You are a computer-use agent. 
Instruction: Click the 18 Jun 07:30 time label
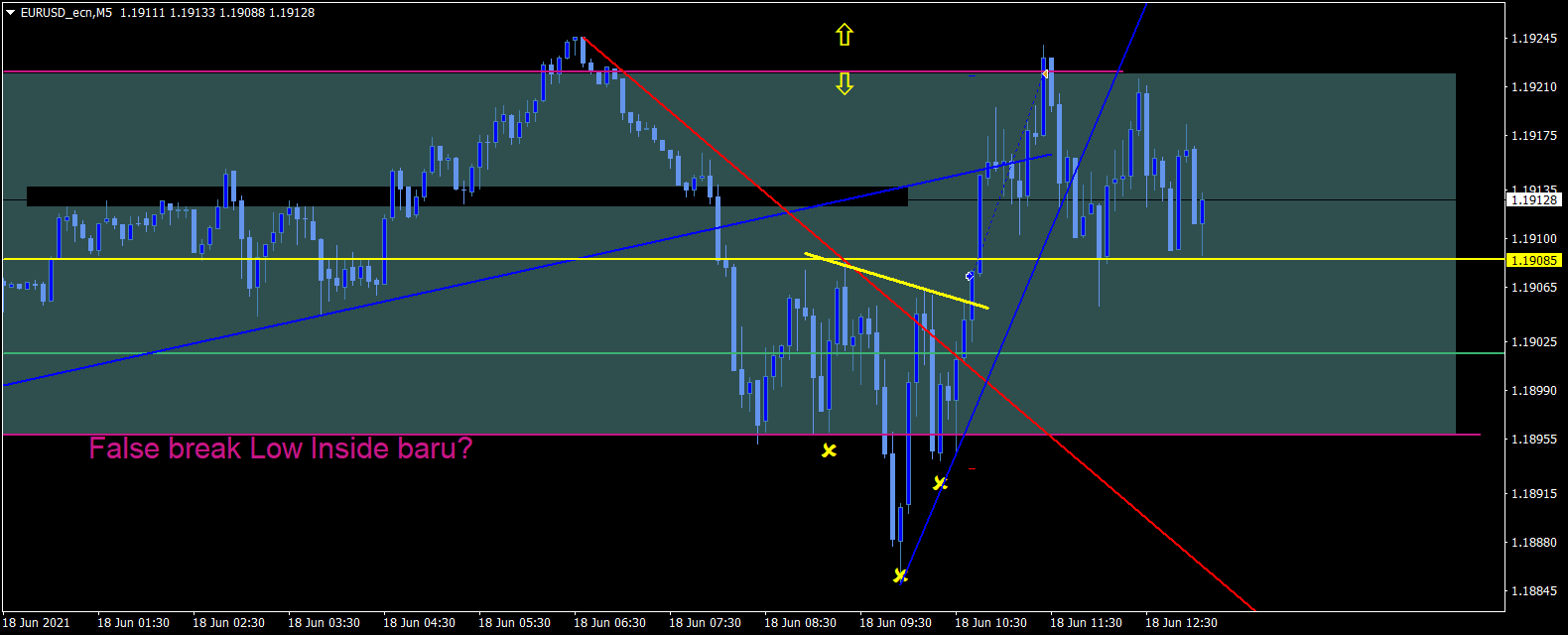click(705, 623)
